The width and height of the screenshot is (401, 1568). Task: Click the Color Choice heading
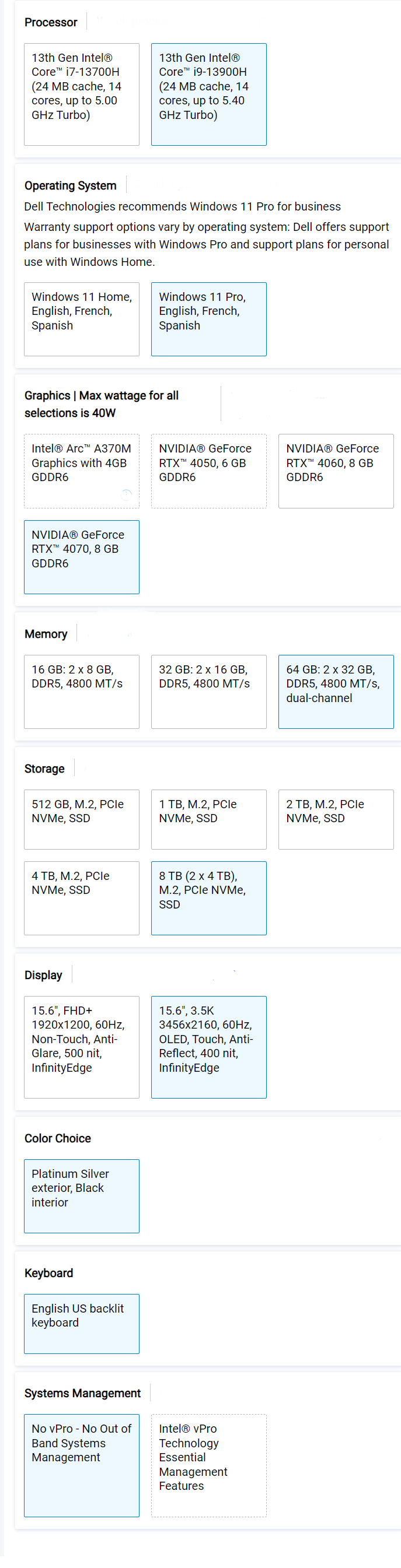point(57,1138)
